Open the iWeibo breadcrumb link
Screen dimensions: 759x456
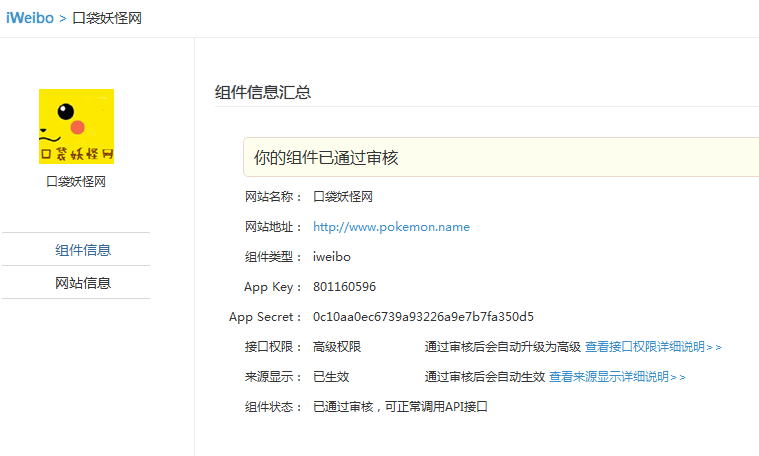click(x=30, y=18)
